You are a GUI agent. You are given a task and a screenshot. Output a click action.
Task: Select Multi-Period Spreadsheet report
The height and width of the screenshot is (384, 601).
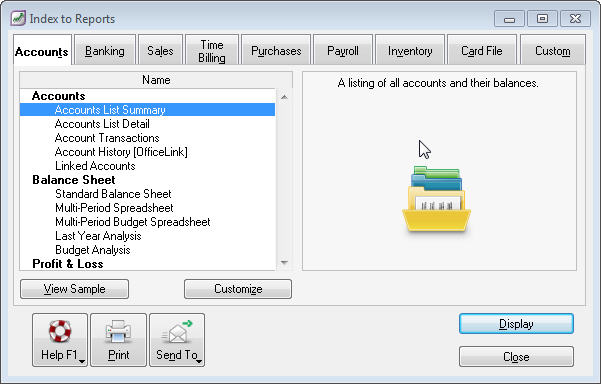[148, 208]
